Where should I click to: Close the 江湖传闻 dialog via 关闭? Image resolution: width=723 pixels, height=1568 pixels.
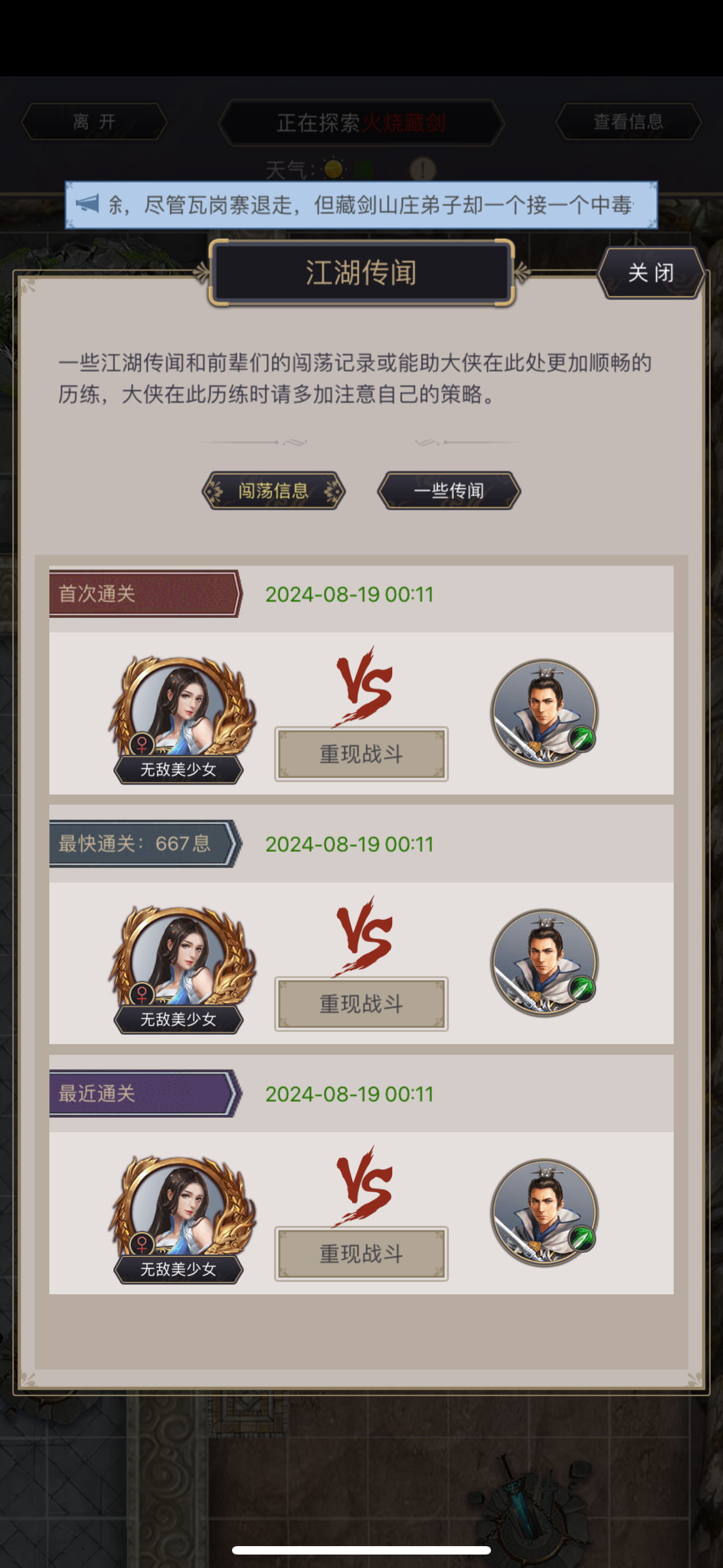click(x=651, y=273)
